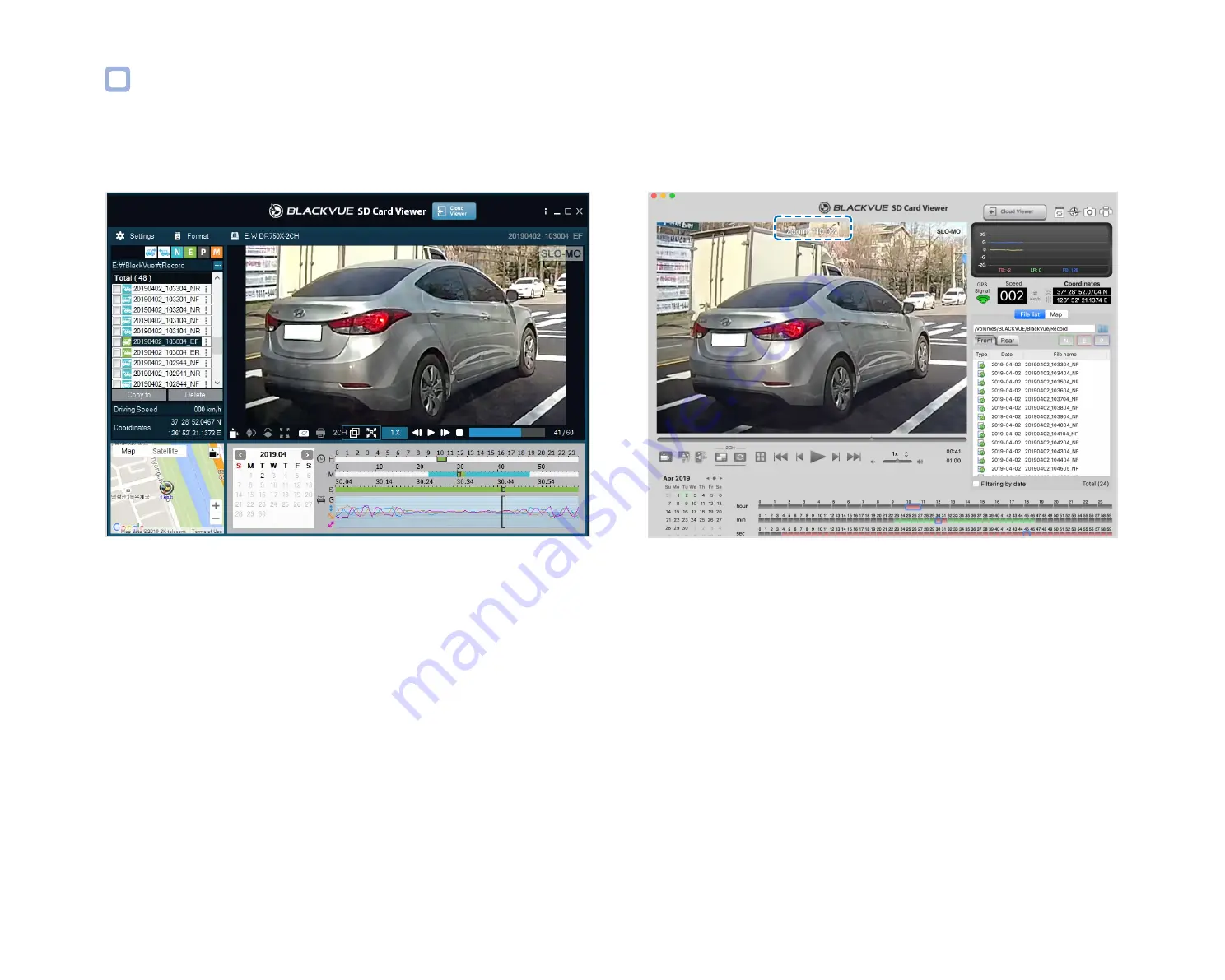This screenshot has width=1225, height=980.
Task: Click the Format SD card icon
Action: [177, 236]
